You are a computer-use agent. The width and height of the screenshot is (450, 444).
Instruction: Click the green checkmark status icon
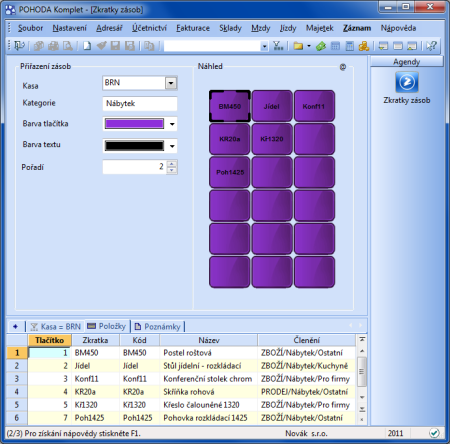coord(434,433)
